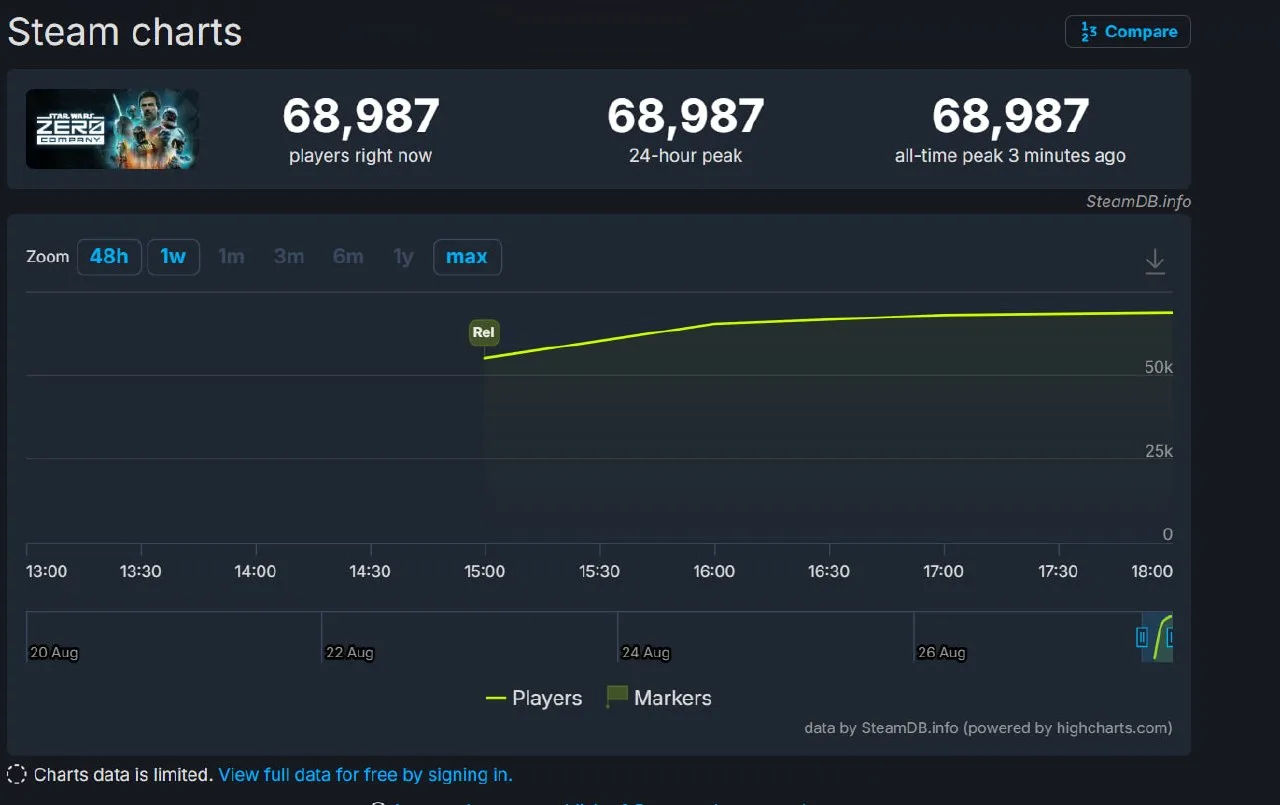The height and width of the screenshot is (805, 1280).
Task: Set chart zoom to 48h
Action: pos(109,257)
